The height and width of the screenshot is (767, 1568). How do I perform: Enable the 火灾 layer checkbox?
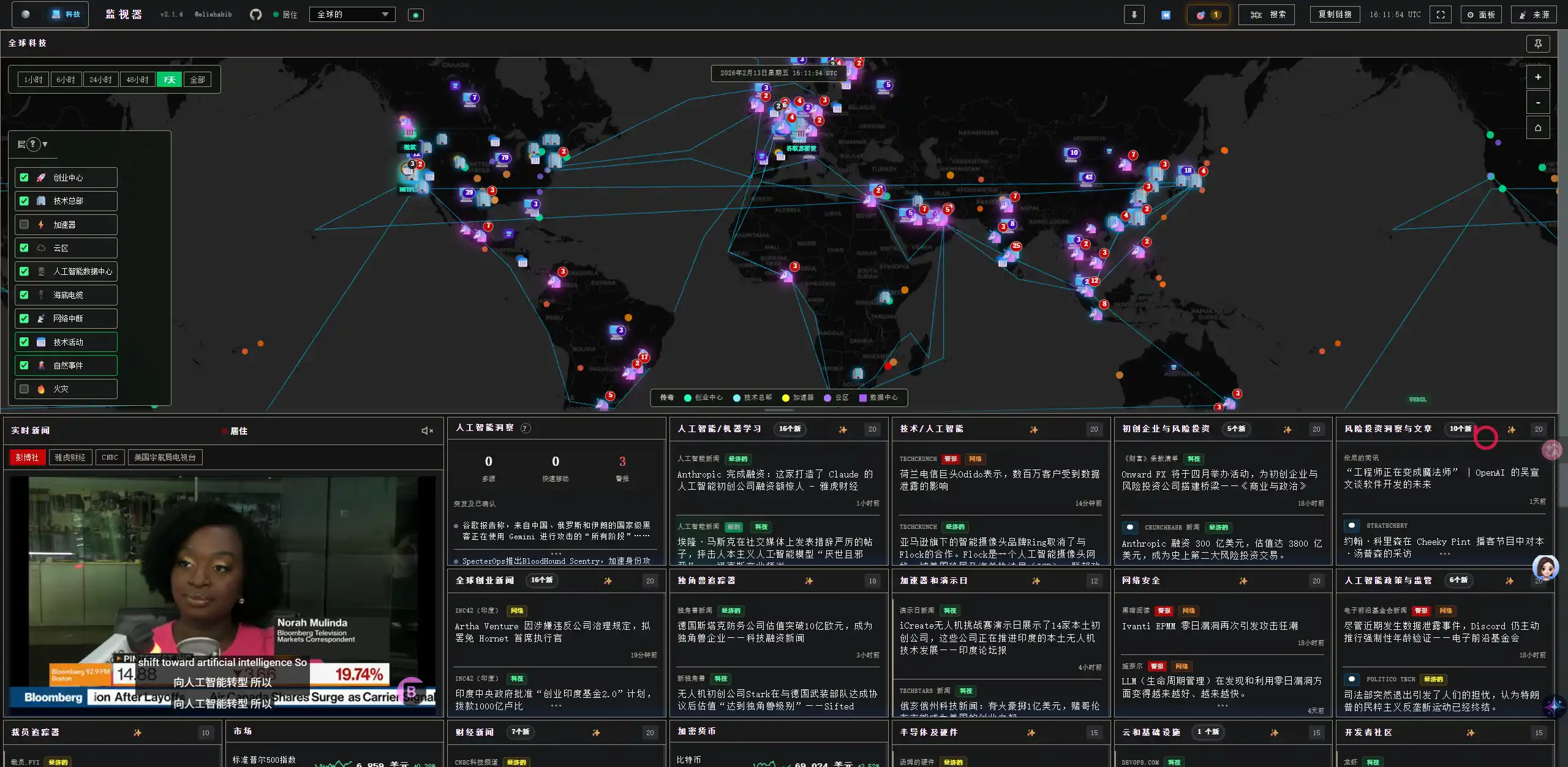click(24, 389)
